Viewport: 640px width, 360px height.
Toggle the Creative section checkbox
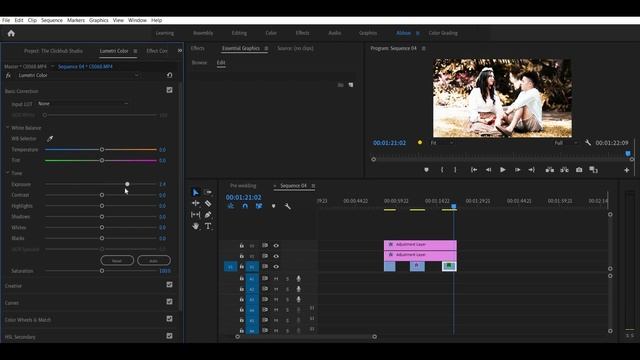169,285
